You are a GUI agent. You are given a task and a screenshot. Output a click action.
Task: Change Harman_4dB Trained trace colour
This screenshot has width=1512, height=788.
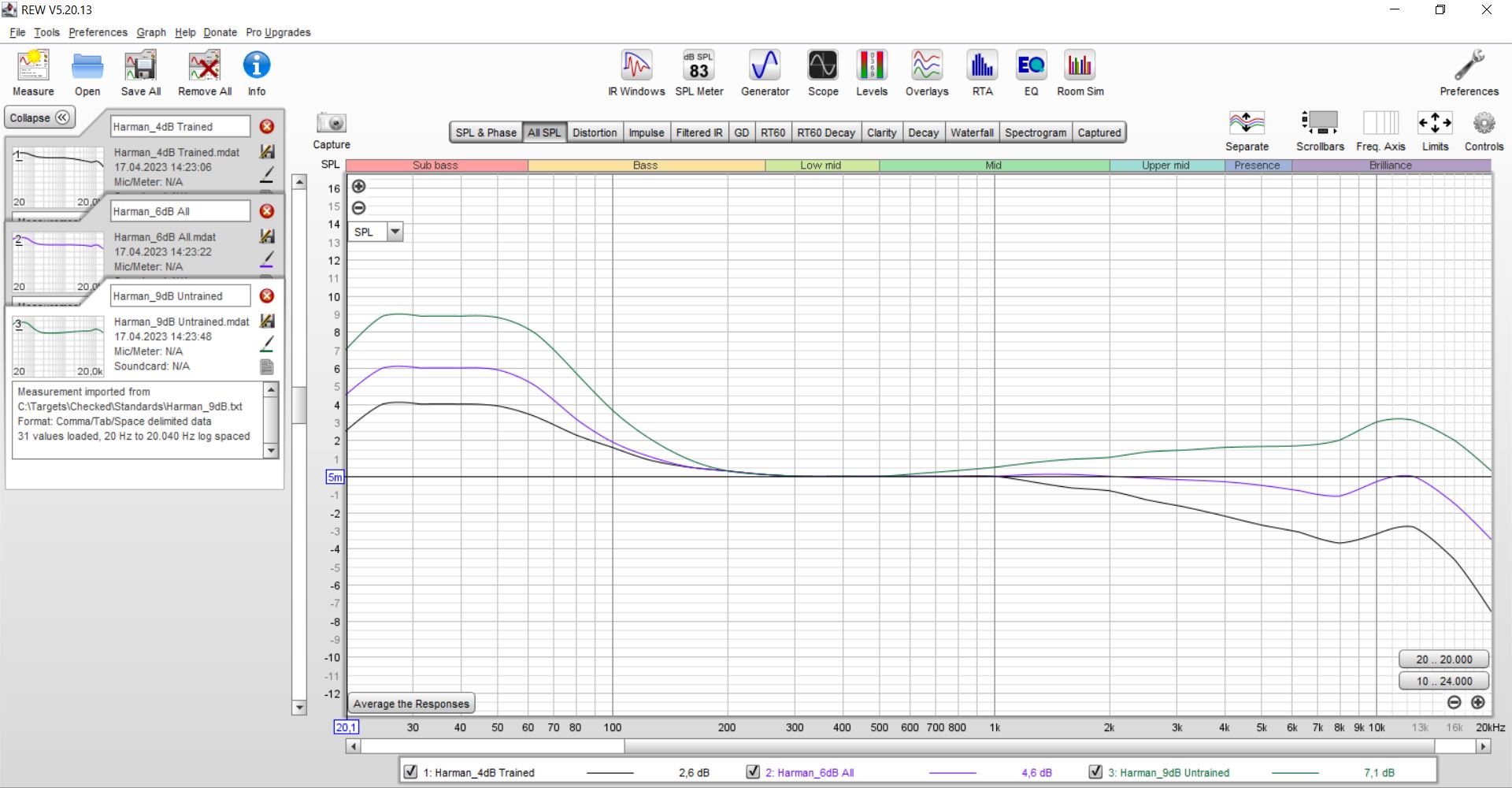(x=267, y=174)
